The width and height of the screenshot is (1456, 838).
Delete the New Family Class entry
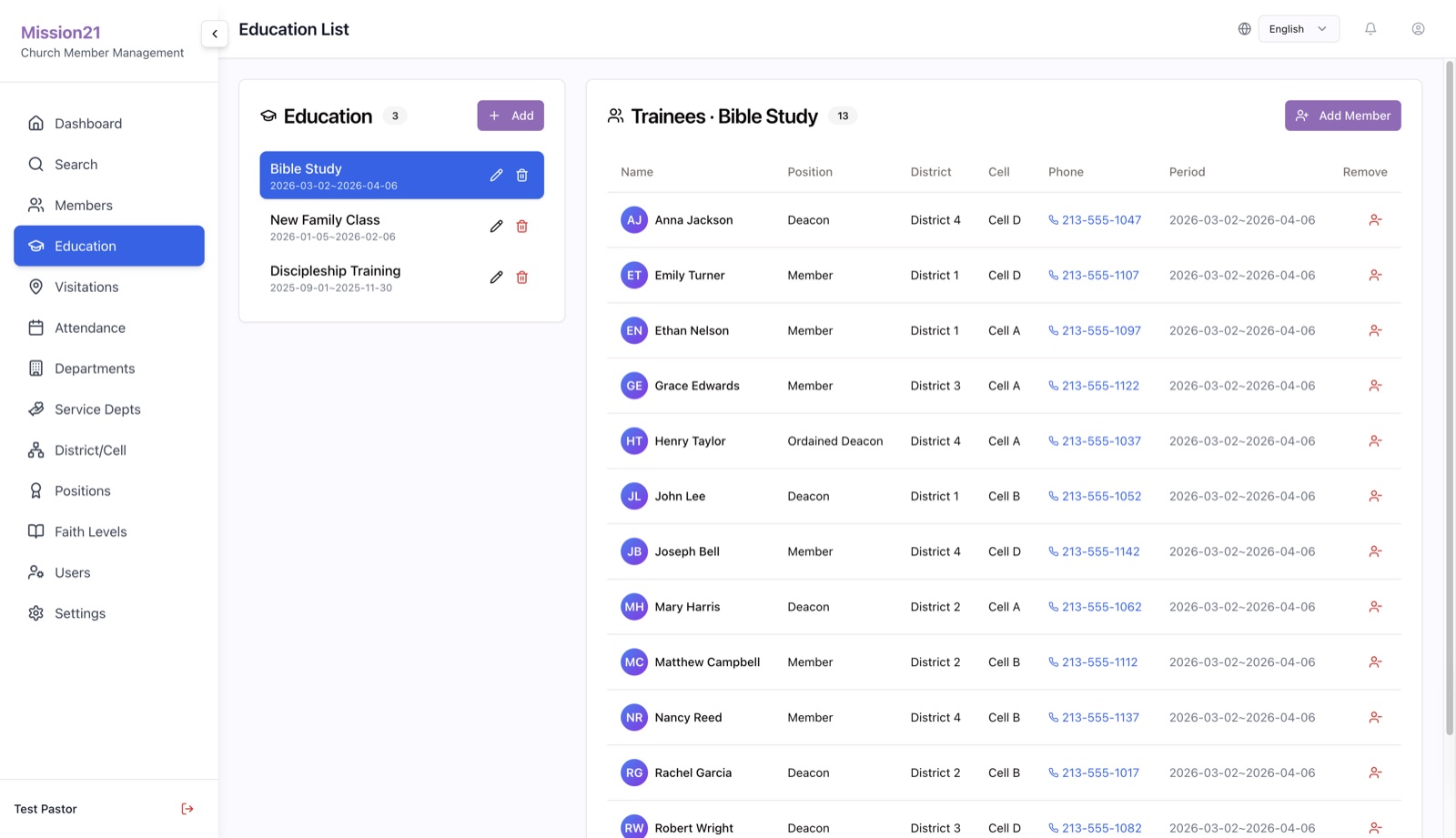(x=522, y=227)
